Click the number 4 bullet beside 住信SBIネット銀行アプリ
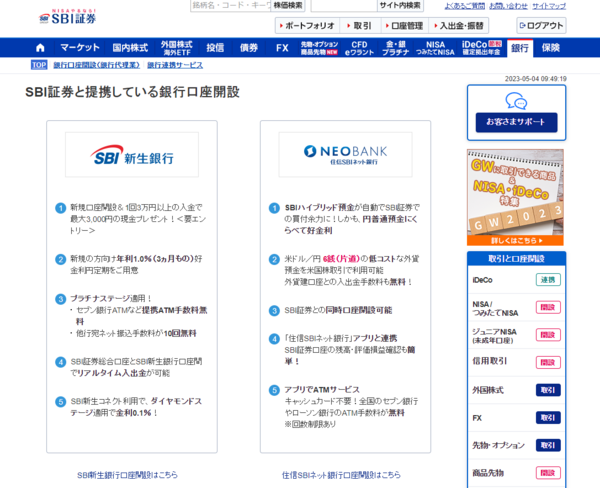 click(x=274, y=339)
